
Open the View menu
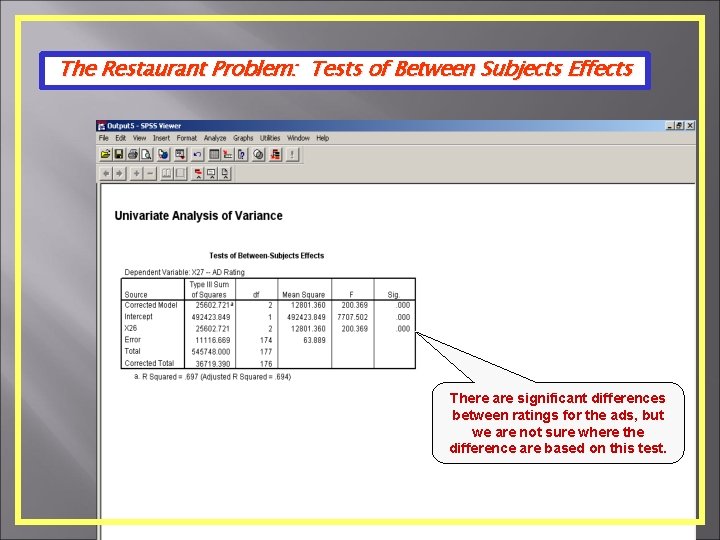coord(139,138)
